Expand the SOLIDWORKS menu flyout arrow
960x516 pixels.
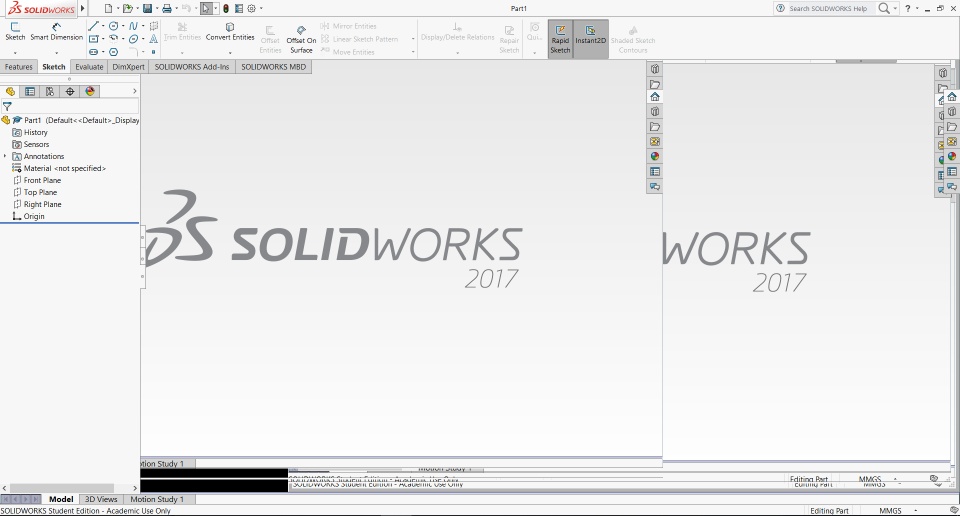point(83,9)
